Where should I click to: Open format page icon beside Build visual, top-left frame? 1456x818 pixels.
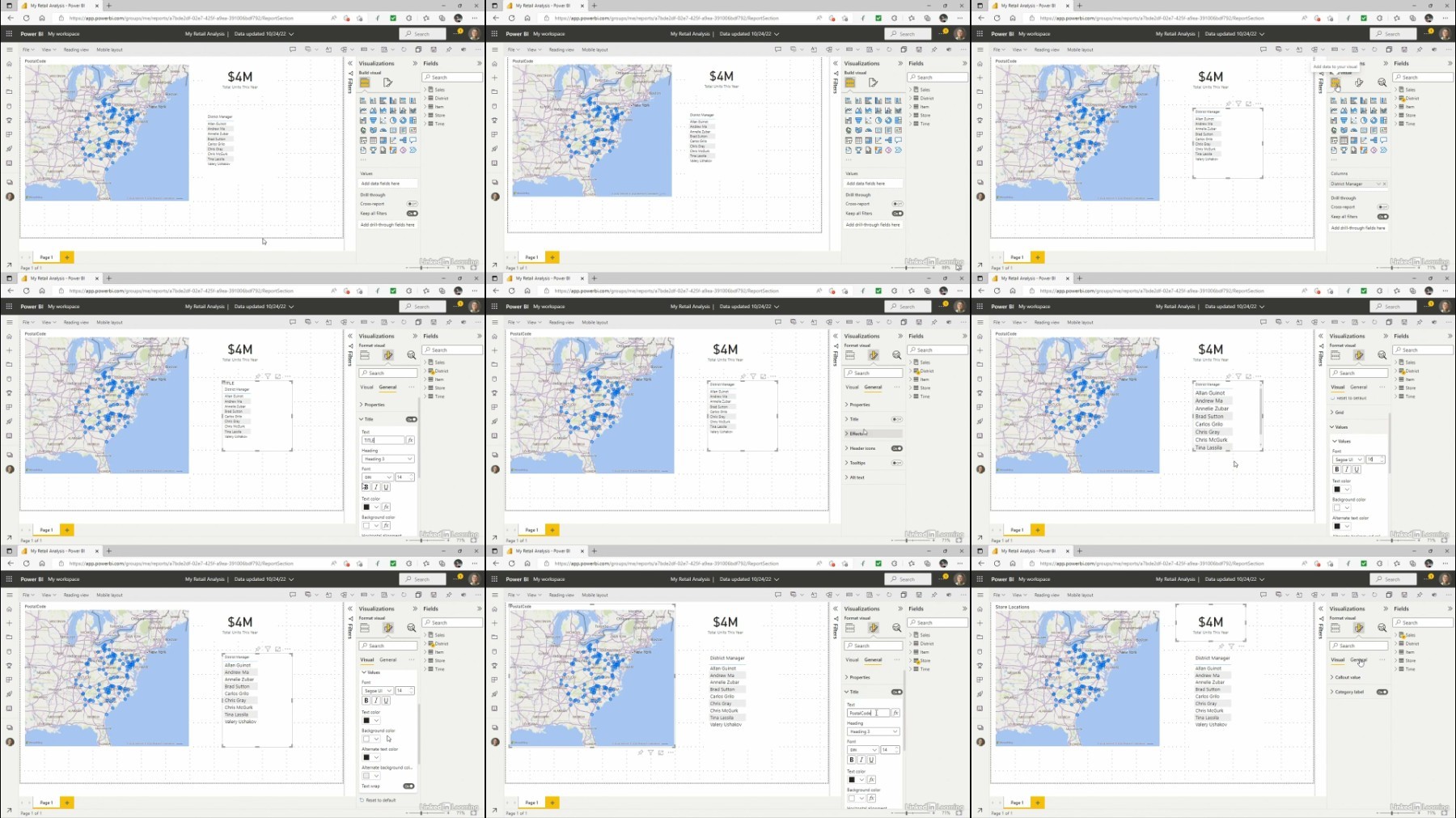388,83
